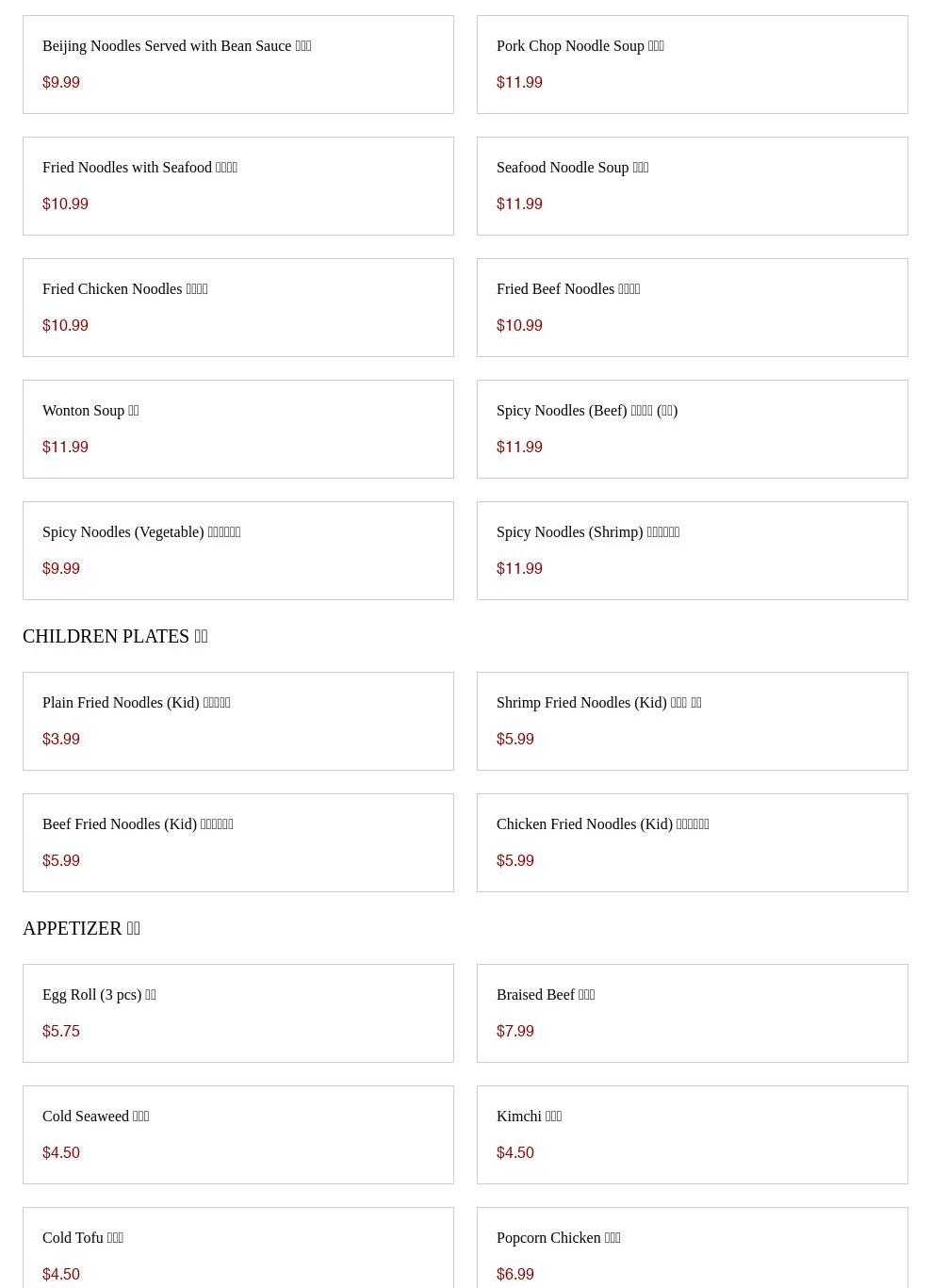Image resolution: width=931 pixels, height=1288 pixels.
Task: Select Fried Beef Noodles card
Action: click(x=692, y=307)
